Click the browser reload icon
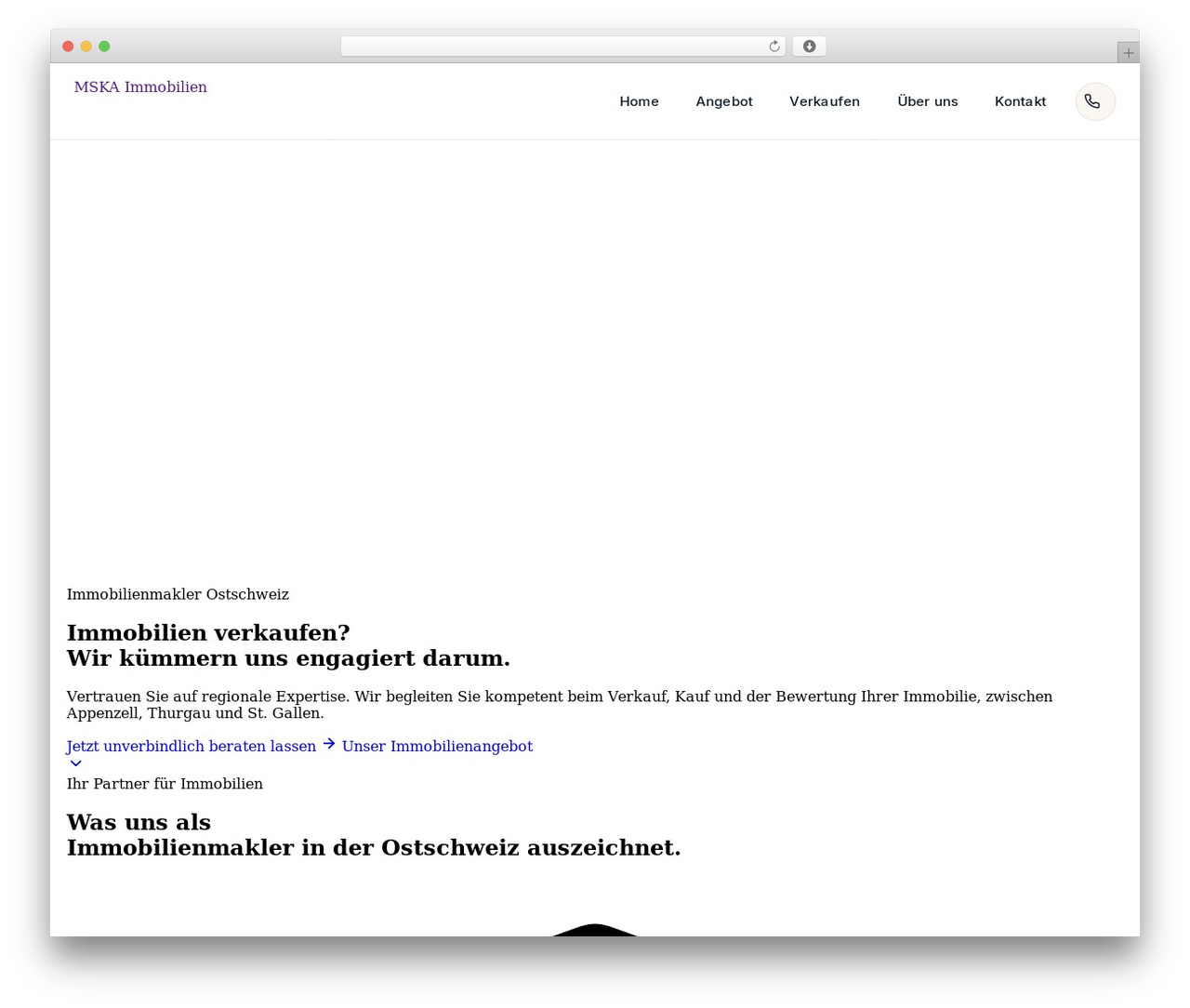This screenshot has width=1190, height=1008. tap(774, 46)
